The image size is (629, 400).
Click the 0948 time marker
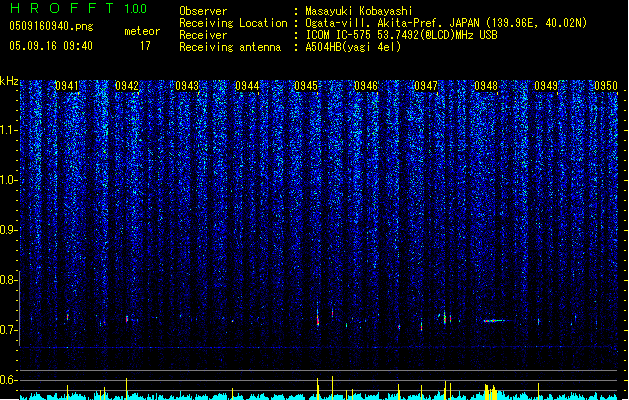(x=486, y=86)
